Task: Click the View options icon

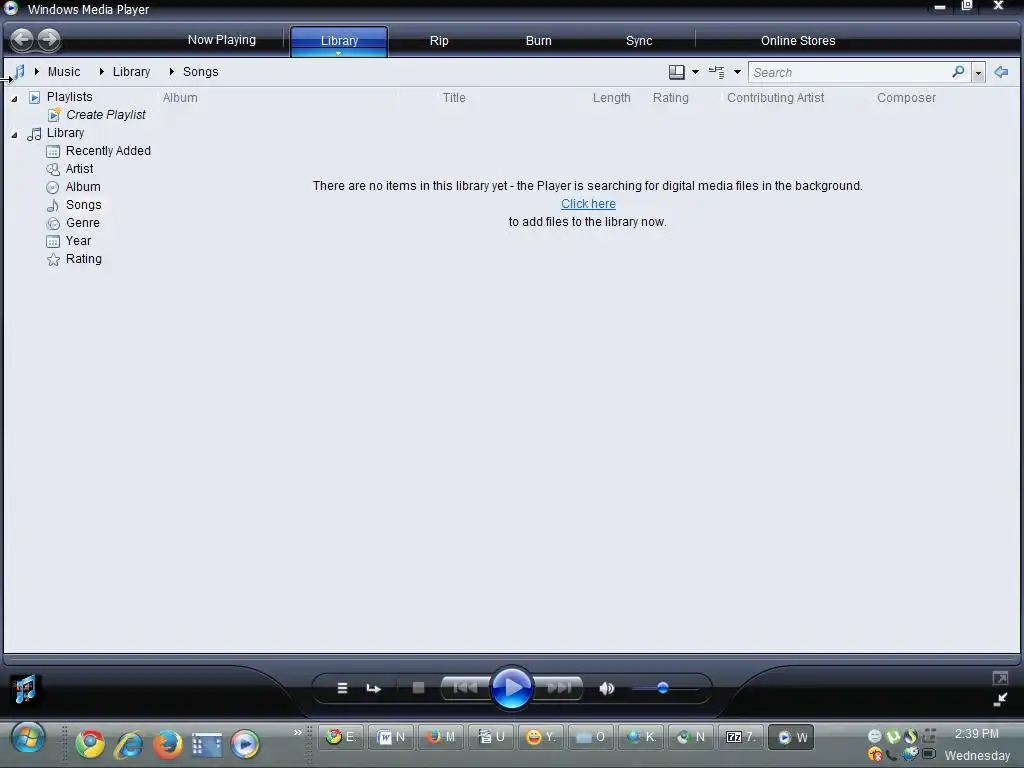Action: tap(716, 72)
